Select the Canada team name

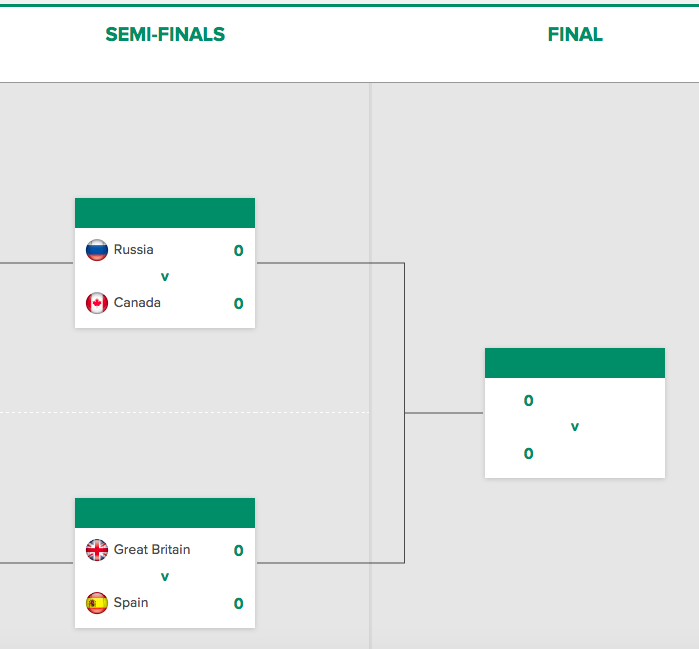[x=137, y=303]
